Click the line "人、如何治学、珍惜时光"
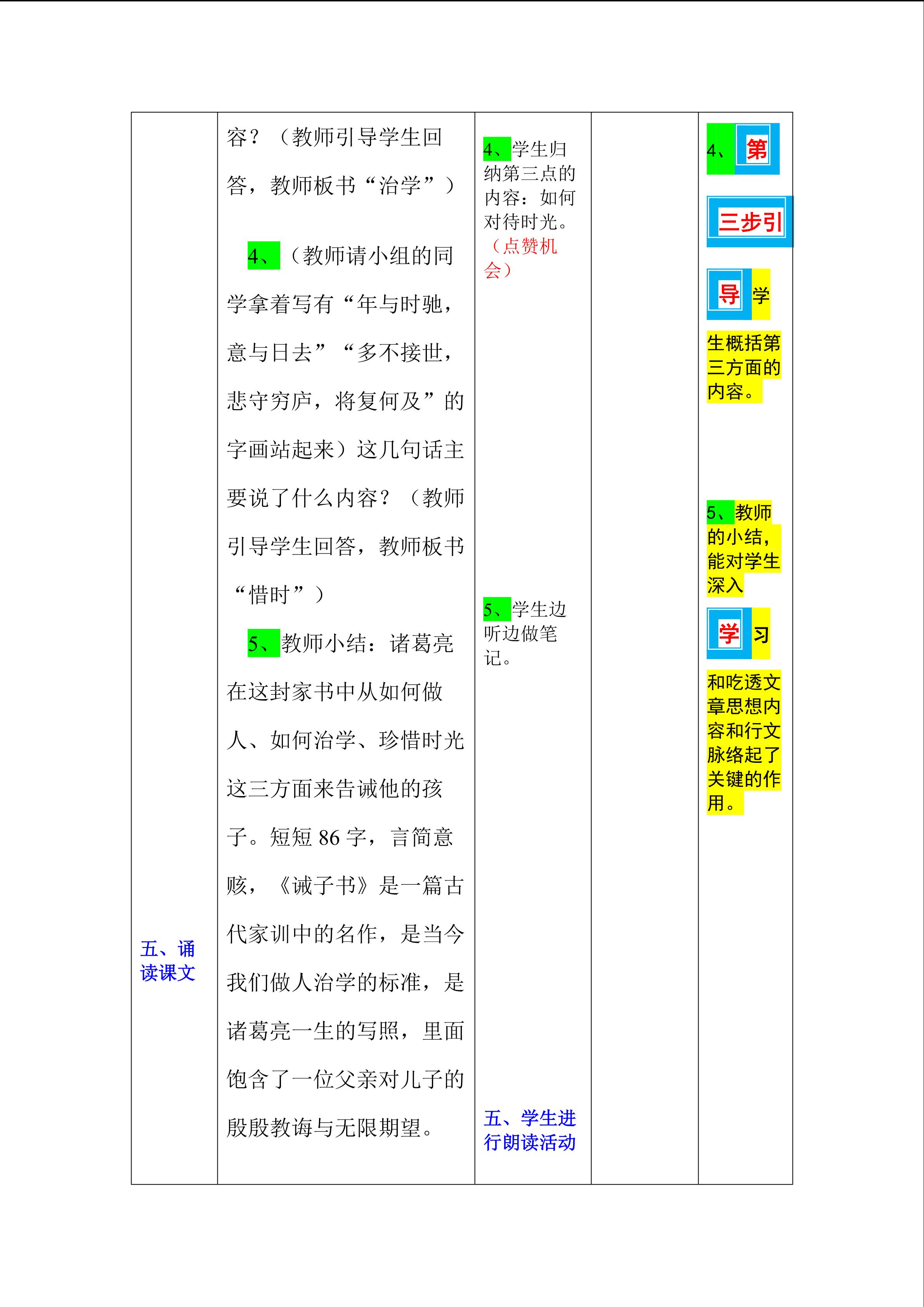Image resolution: width=924 pixels, height=1307 pixels. pos(345,740)
